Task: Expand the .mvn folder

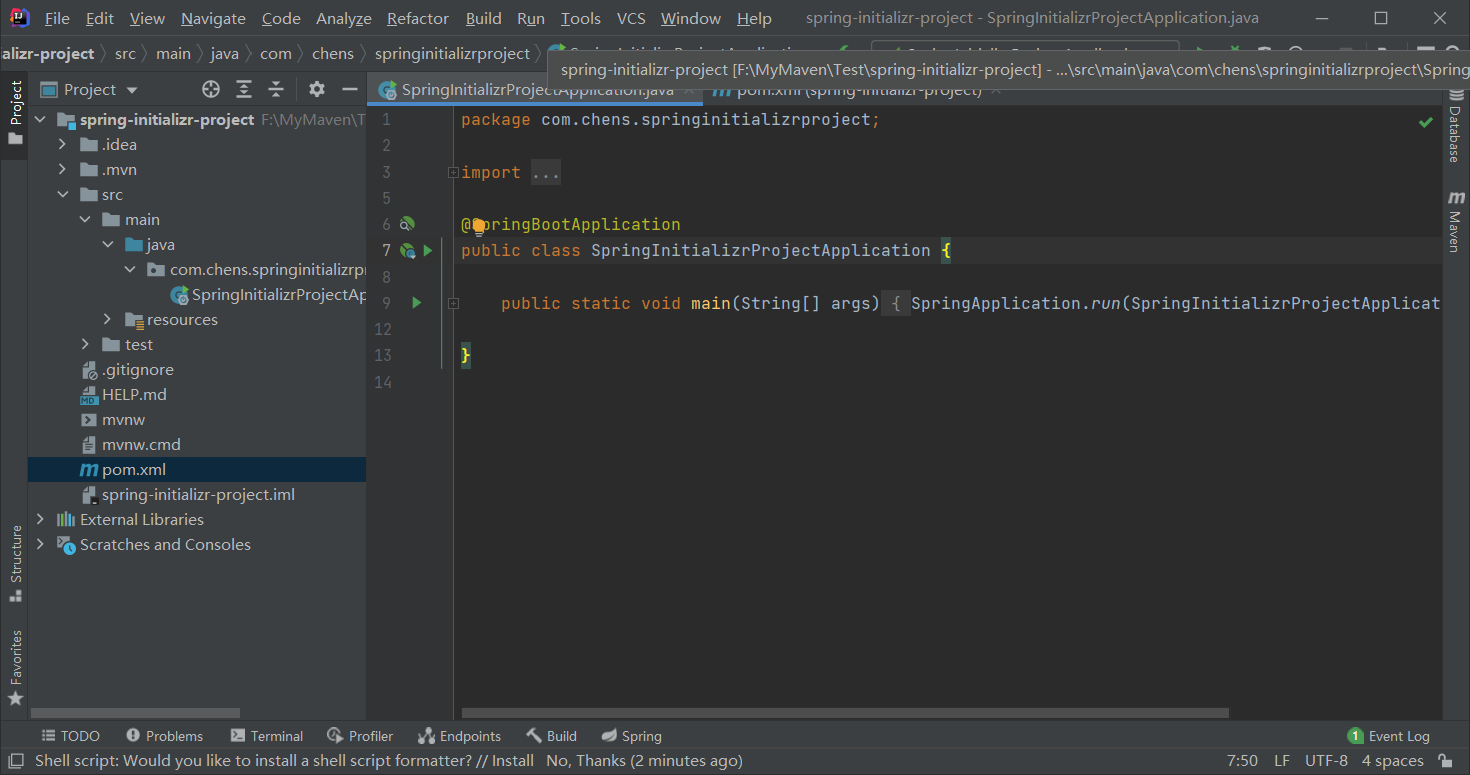Action: [62, 169]
